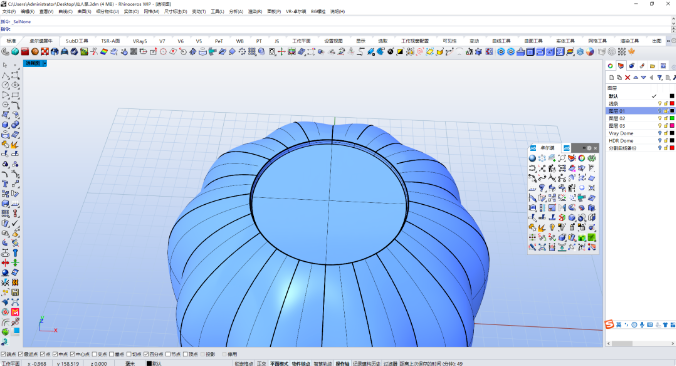The height and width of the screenshot is (366, 676).
Task: Click the teal sphere icon in top toolbar
Action: pyautogui.click(x=15, y=52)
